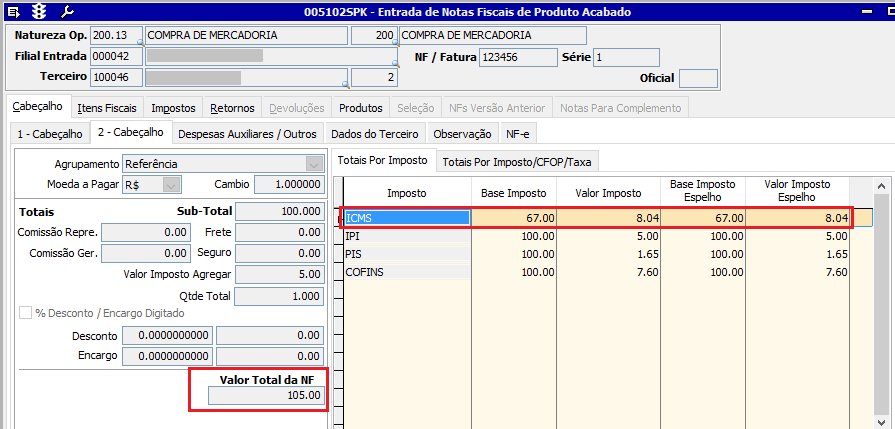Open lookup magnifier beside the 200 code field

coord(394,43)
